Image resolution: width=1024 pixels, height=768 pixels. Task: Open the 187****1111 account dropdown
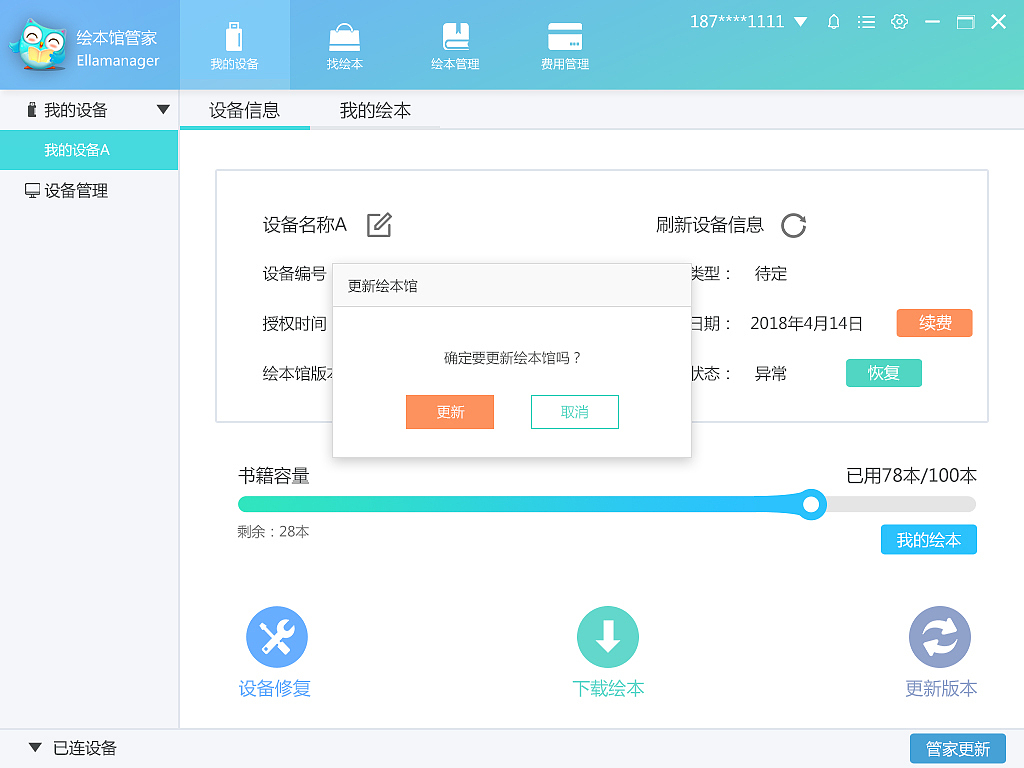click(747, 20)
